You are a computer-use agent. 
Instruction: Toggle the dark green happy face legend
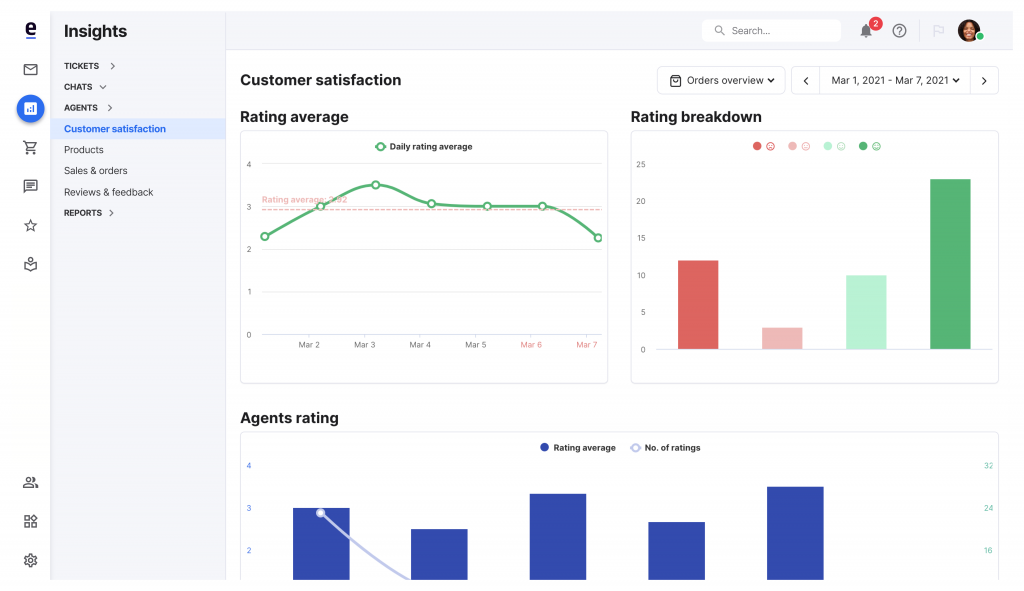(x=869, y=146)
